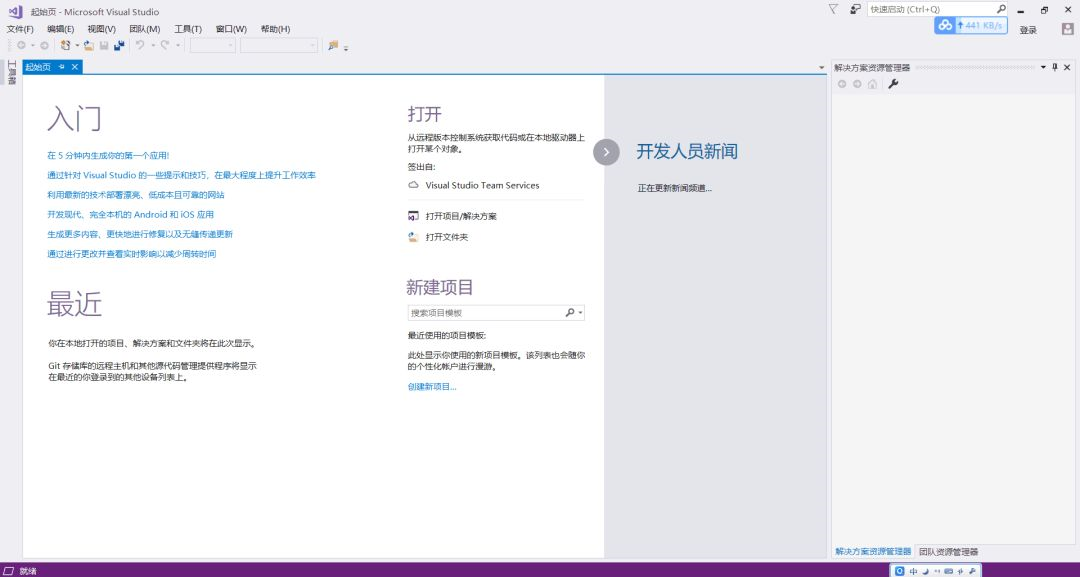This screenshot has width=1080, height=577.
Task: Click the Save toolbar icon
Action: click(x=104, y=45)
